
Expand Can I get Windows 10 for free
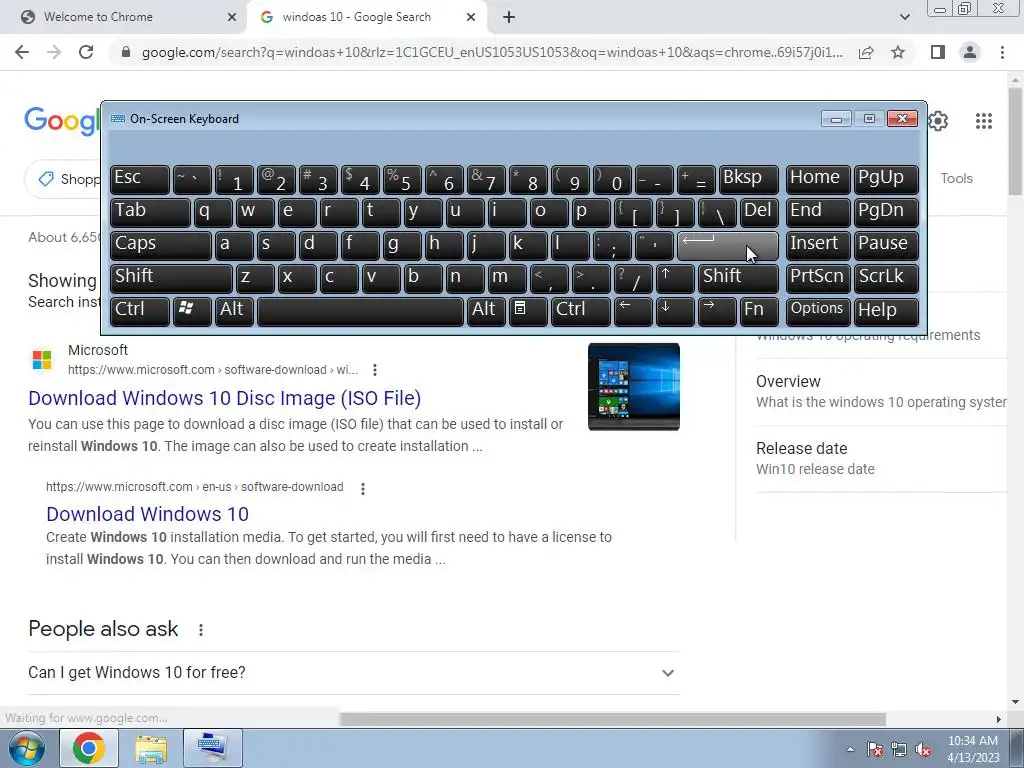[x=353, y=673]
